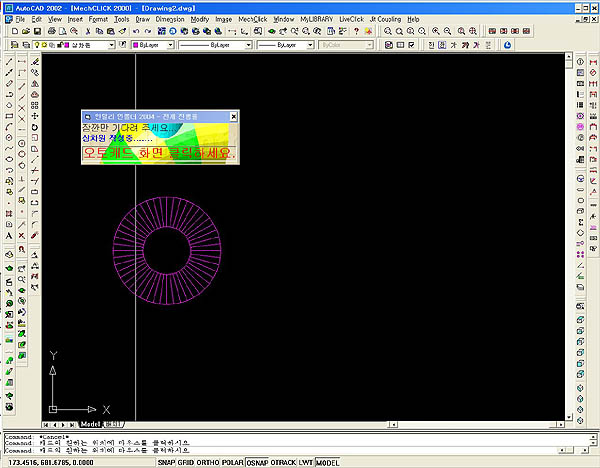This screenshot has height=468, width=600.
Task: Click the Zoom In magnifier icon
Action: pyautogui.click(x=436, y=31)
